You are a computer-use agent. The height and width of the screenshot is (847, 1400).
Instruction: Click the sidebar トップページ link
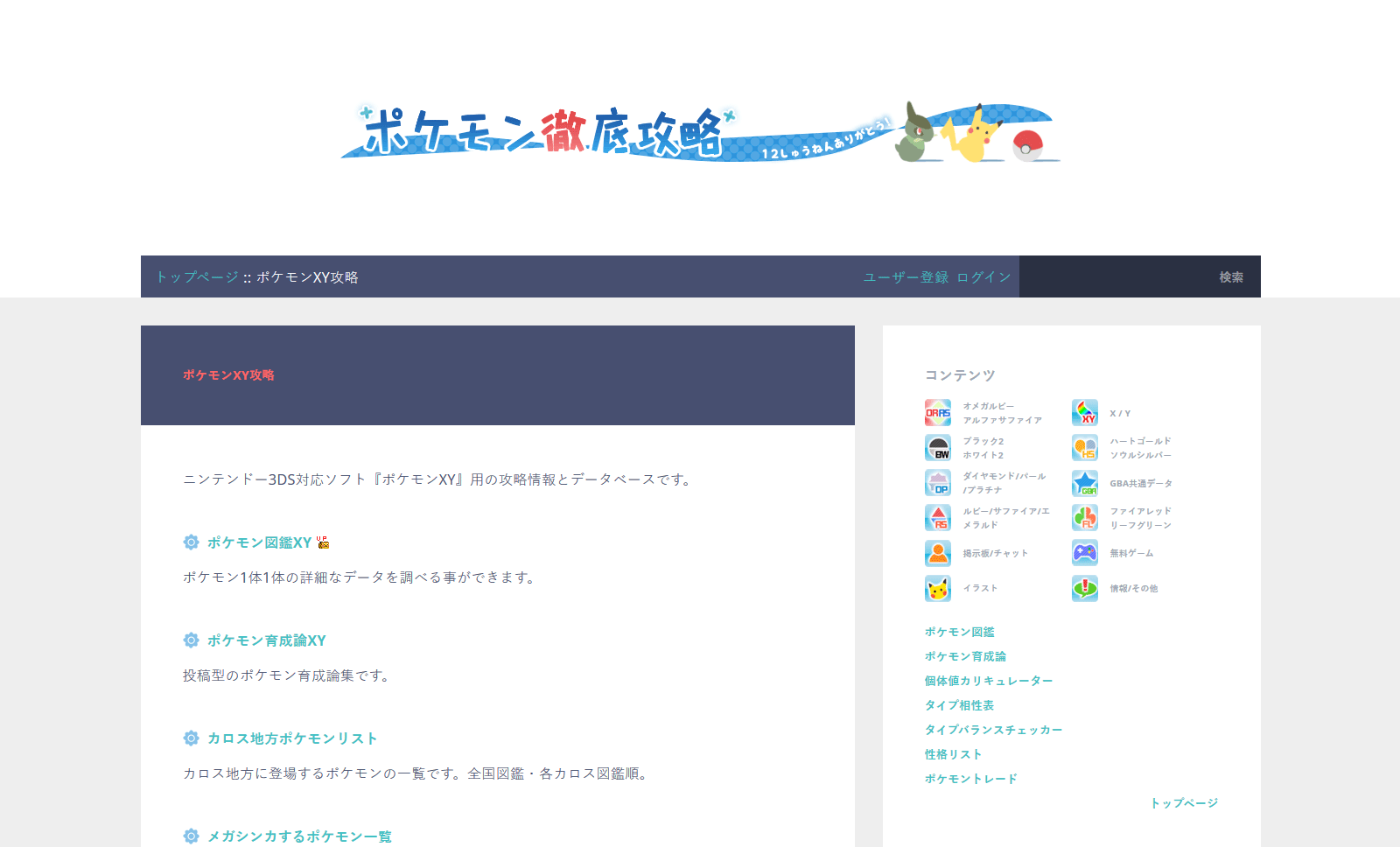click(x=1184, y=803)
